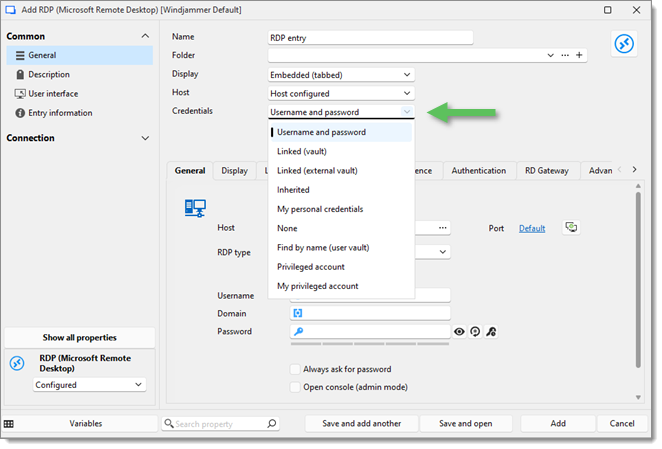Click the Name input field
The height and width of the screenshot is (449, 662).
[370, 38]
